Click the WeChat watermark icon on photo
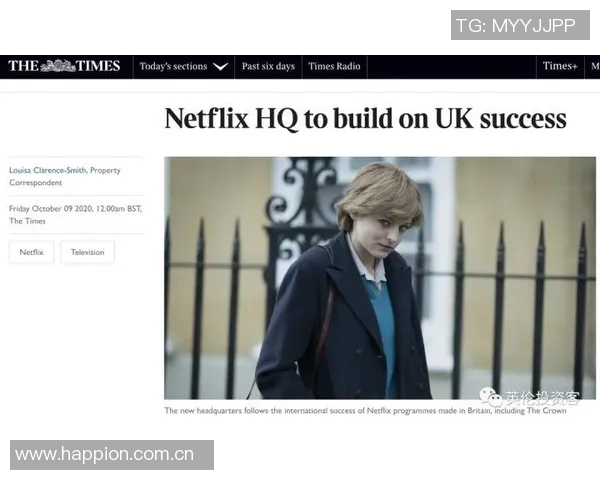This screenshot has height=480, width=600. coord(491,397)
